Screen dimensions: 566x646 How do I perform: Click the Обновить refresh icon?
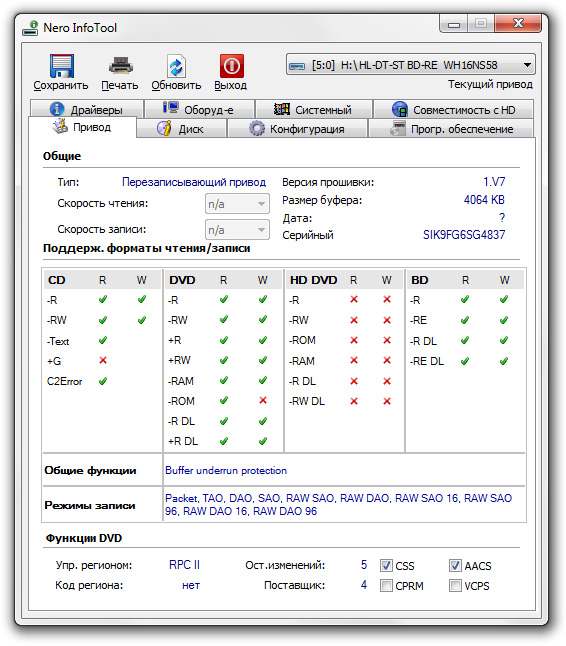176,66
